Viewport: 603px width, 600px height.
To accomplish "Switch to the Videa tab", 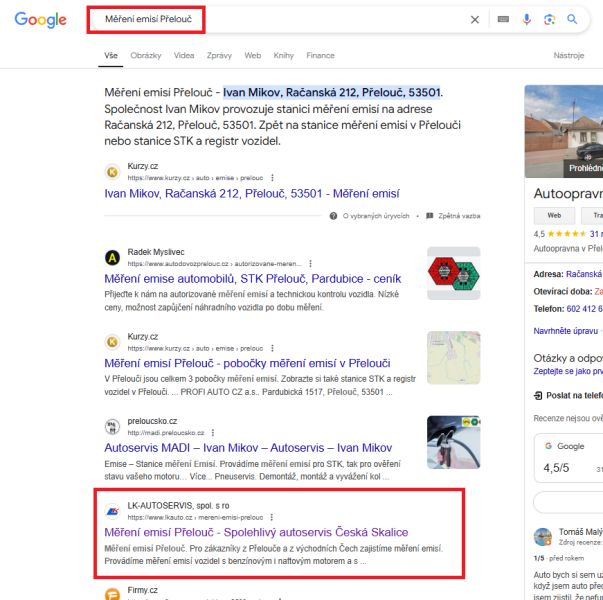I will pos(184,55).
